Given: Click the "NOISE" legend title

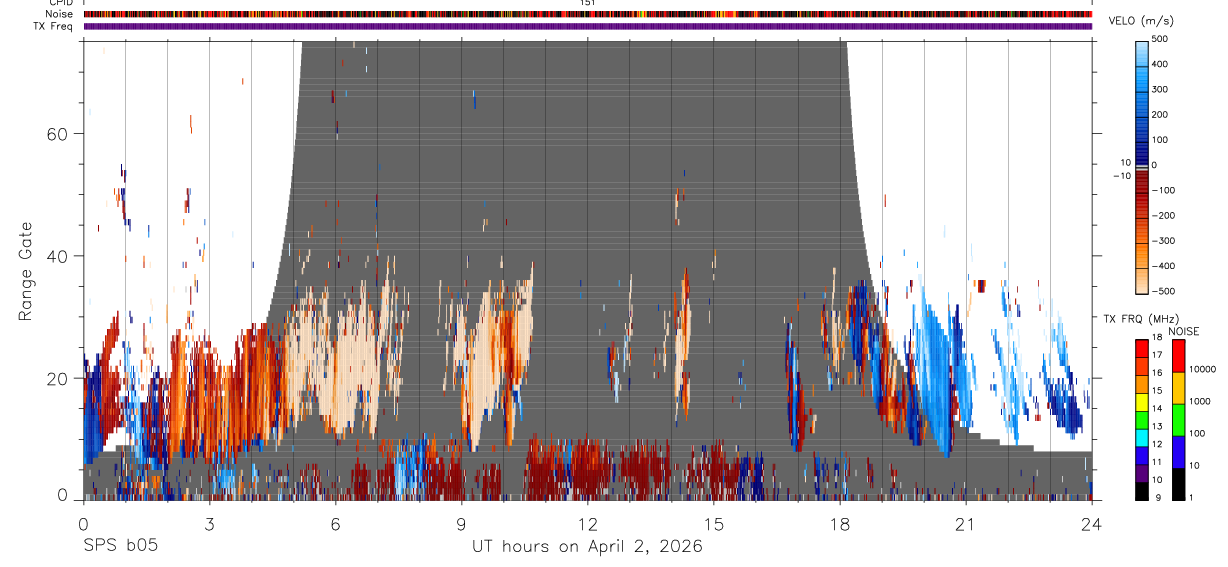Looking at the screenshot, I should [1184, 331].
